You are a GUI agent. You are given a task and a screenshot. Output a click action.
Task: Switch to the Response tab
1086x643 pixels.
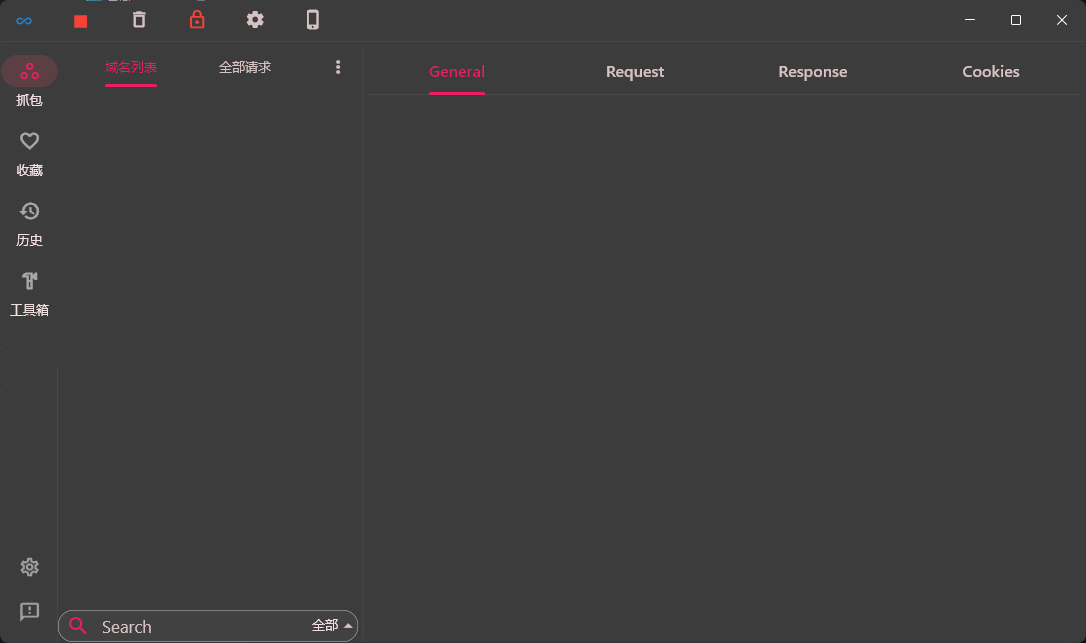812,71
